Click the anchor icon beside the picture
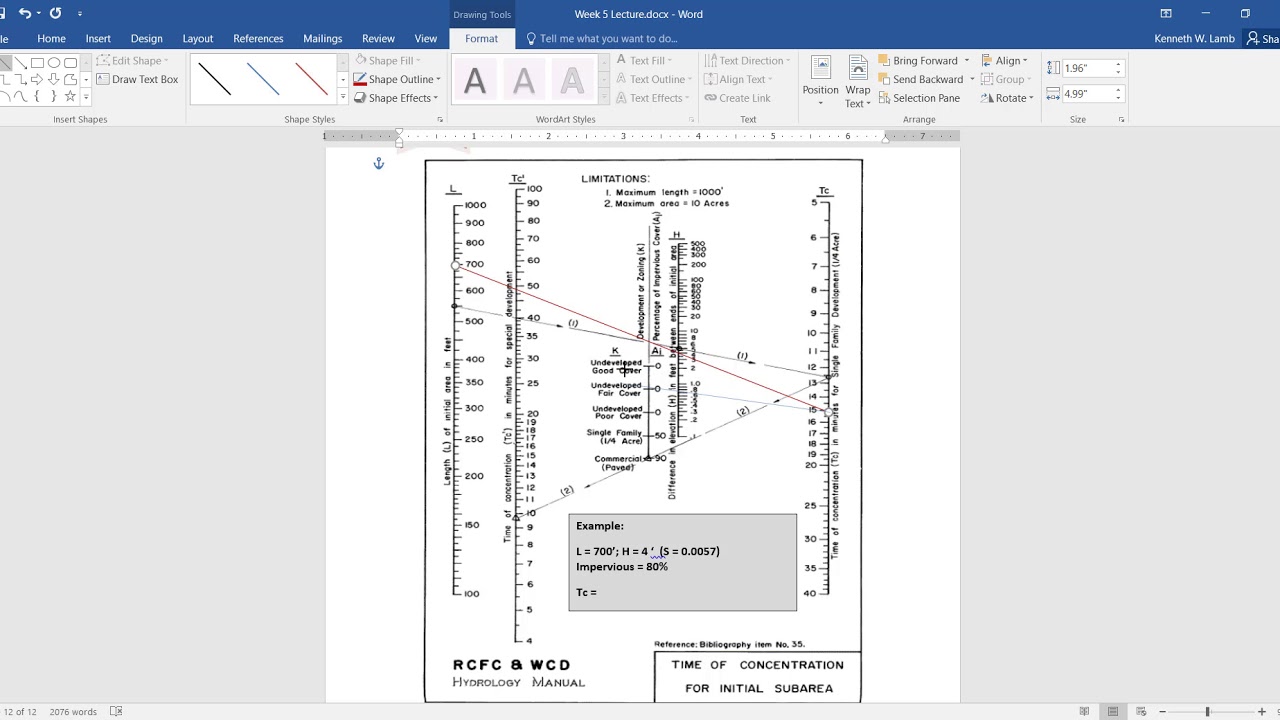The height and width of the screenshot is (720, 1280). click(x=378, y=163)
